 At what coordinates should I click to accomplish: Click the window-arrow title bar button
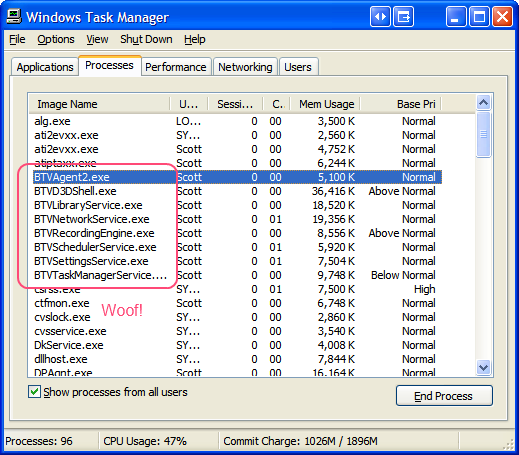tap(404, 17)
